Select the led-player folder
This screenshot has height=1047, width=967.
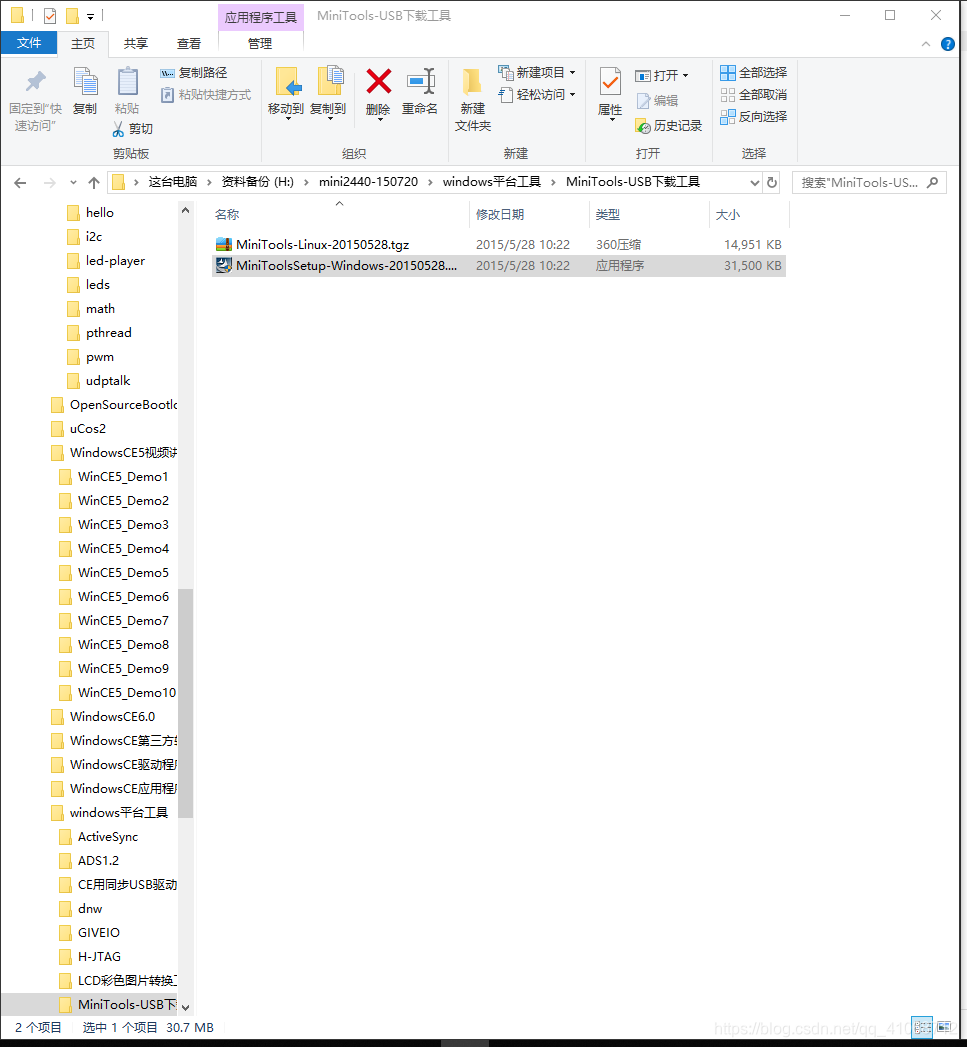click(x=115, y=261)
